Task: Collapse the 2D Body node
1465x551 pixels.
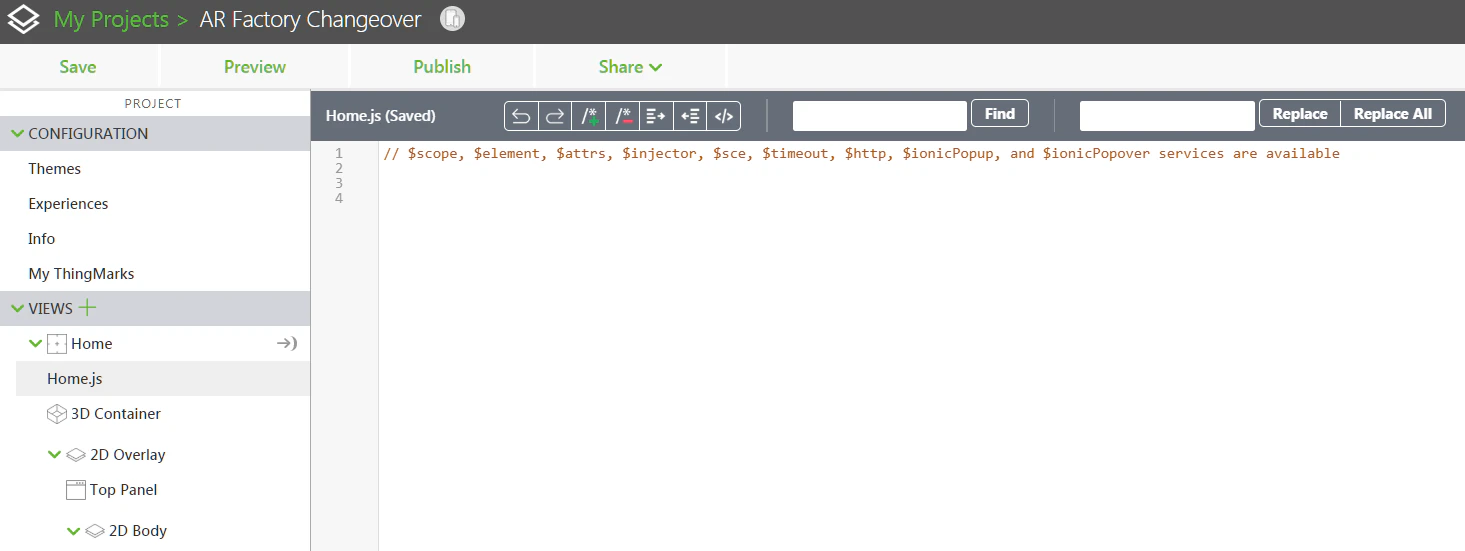Action: (x=73, y=532)
